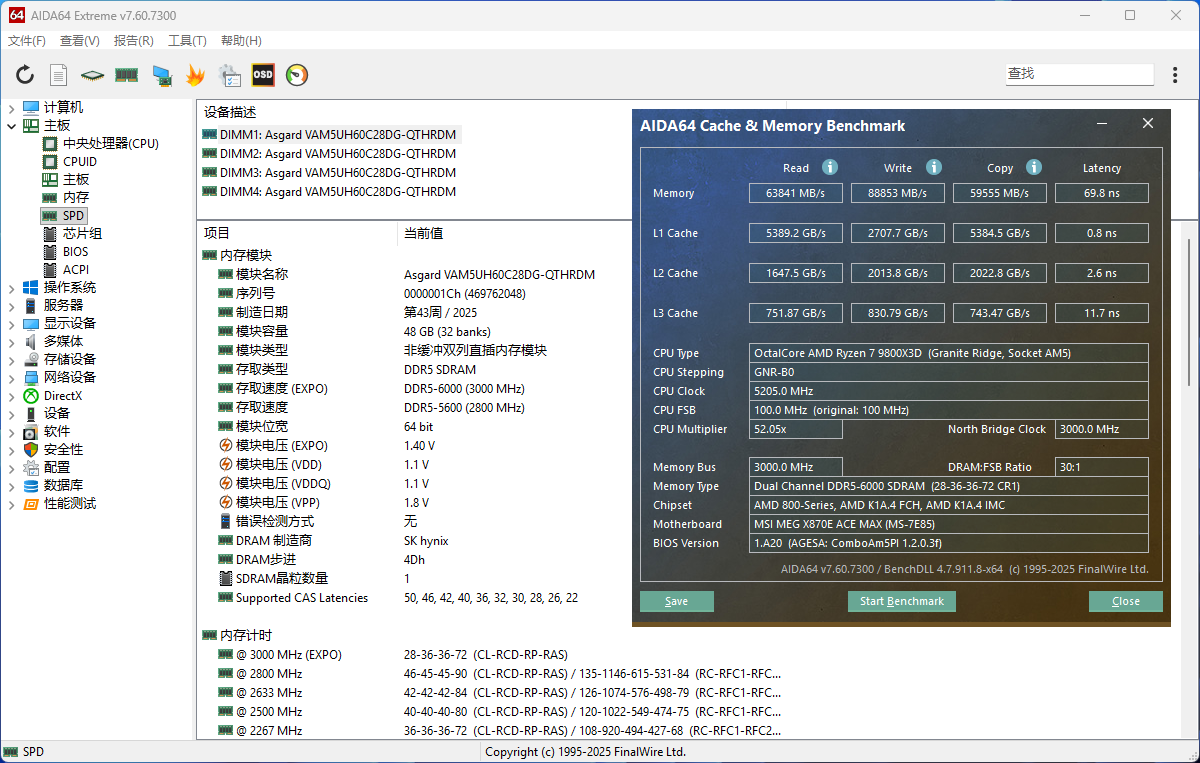The height and width of the screenshot is (763, 1200).
Task: Expand the 操作系统 tree node
Action: 11,288
